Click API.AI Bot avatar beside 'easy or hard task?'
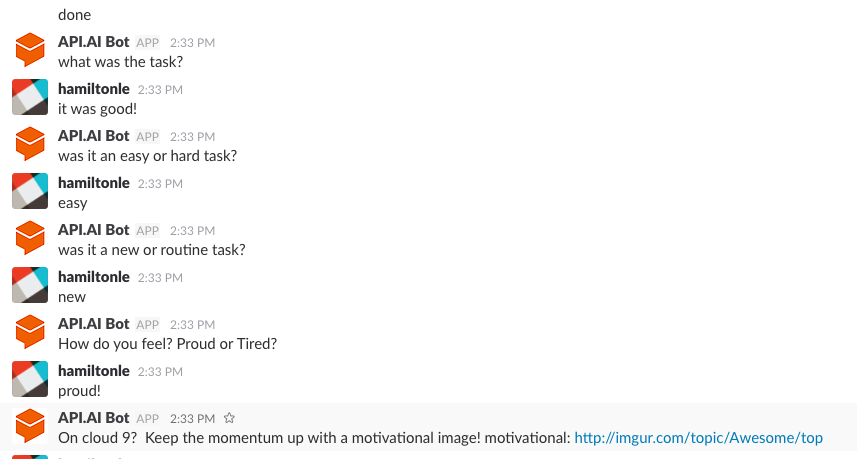Viewport: 857px width, 459px height. point(30,144)
